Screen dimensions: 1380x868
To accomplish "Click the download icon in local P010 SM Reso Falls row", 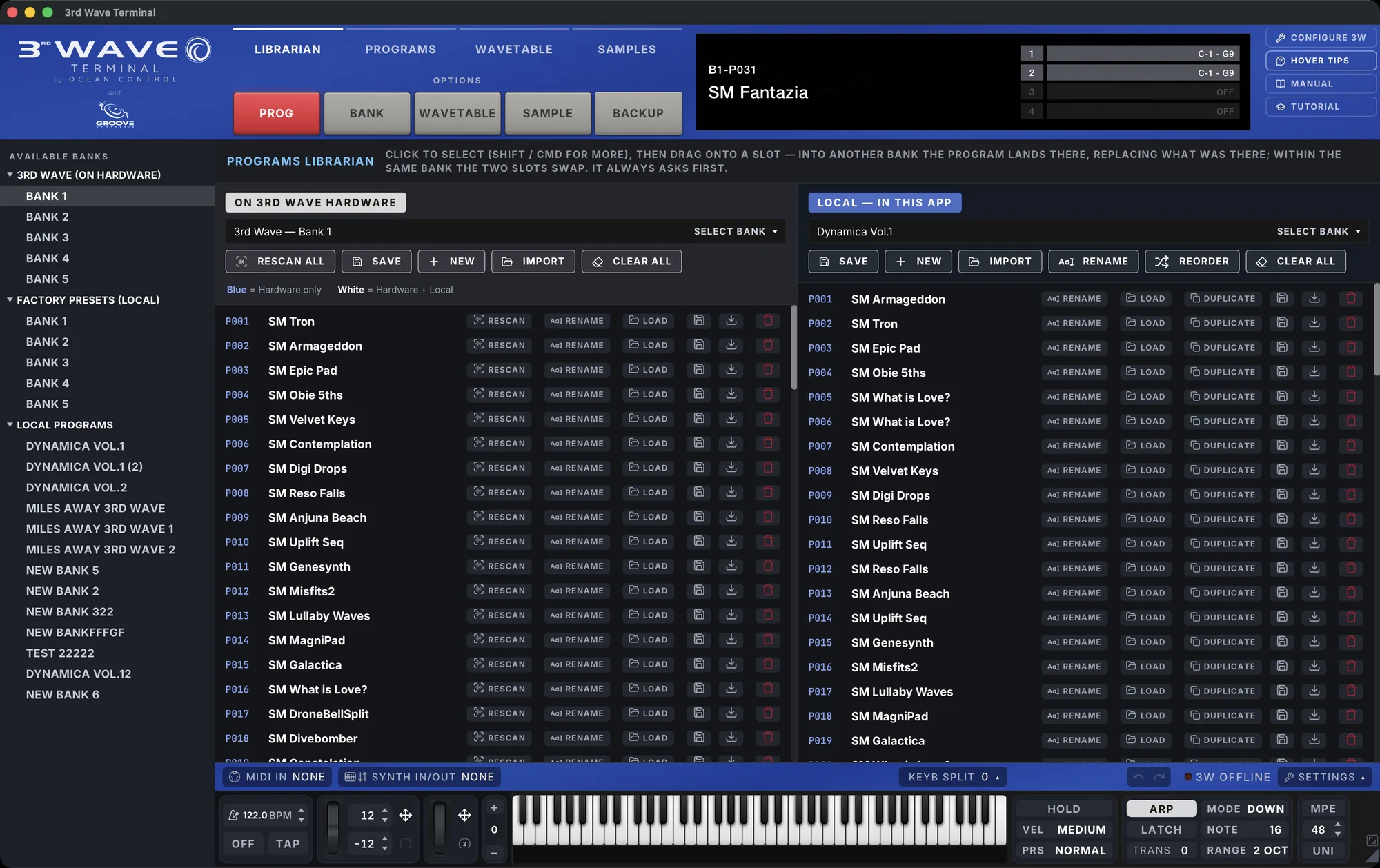I will point(1314,519).
